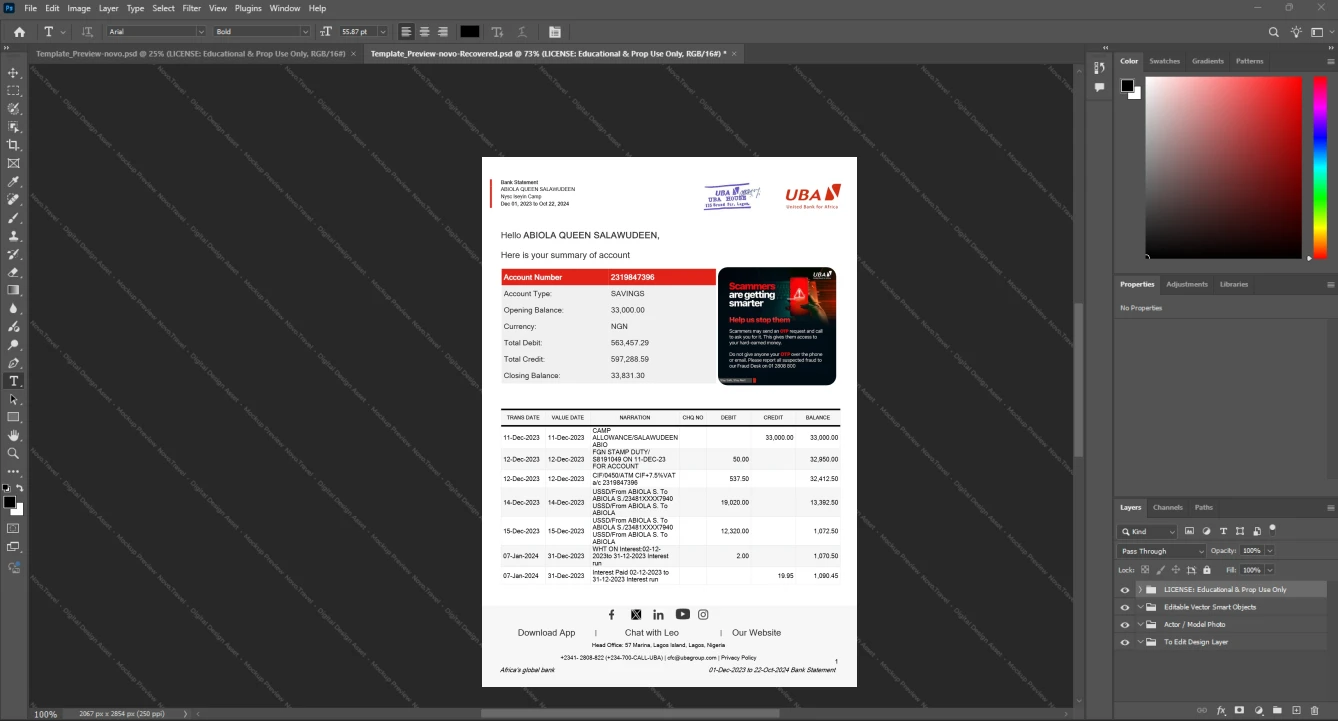This screenshot has width=1338, height=721.
Task: Hide the Editable Vector Smart Objects group
Action: [1125, 607]
